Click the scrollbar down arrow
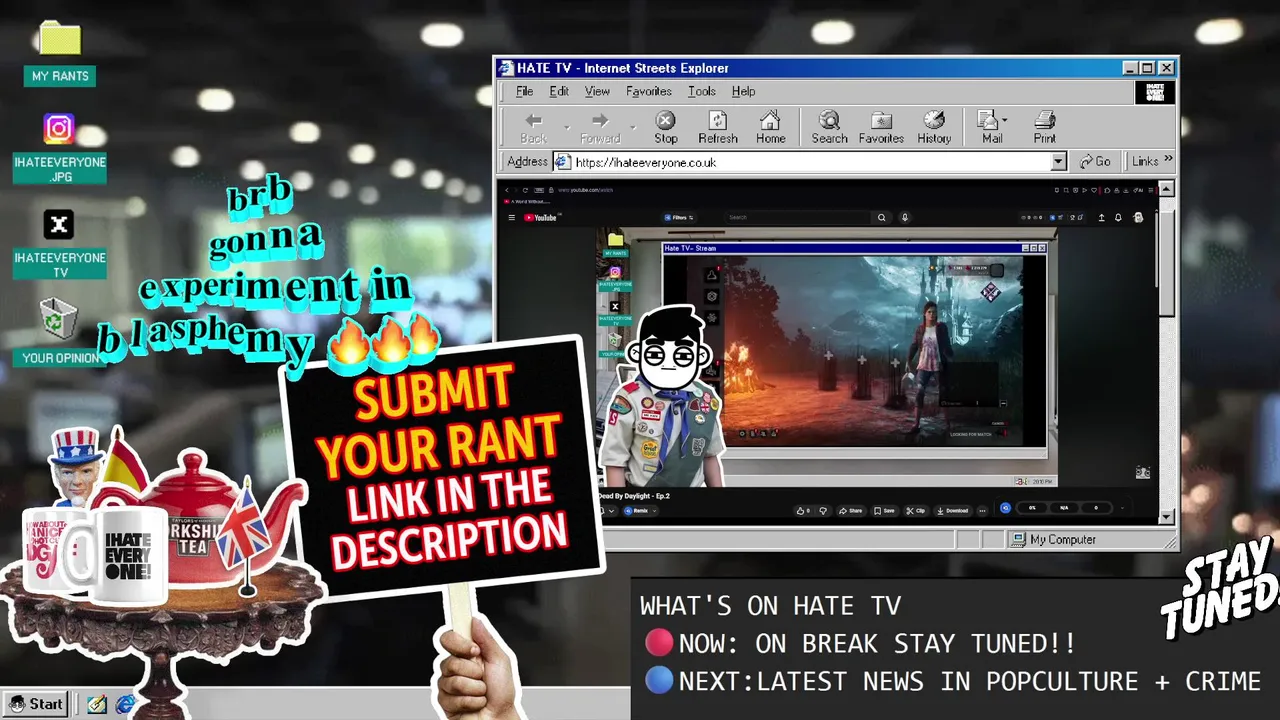 [x=1166, y=516]
